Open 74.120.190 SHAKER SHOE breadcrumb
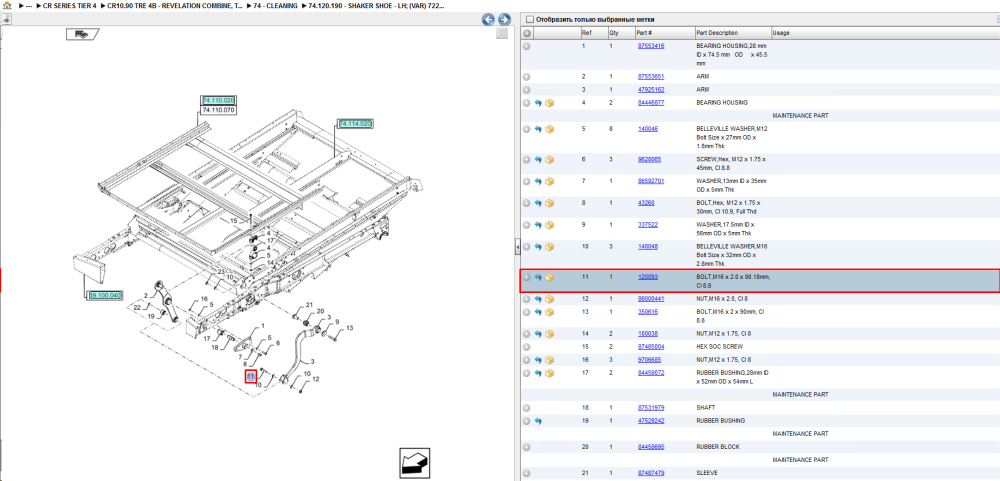This screenshot has height=481, width=1000. [376, 5]
